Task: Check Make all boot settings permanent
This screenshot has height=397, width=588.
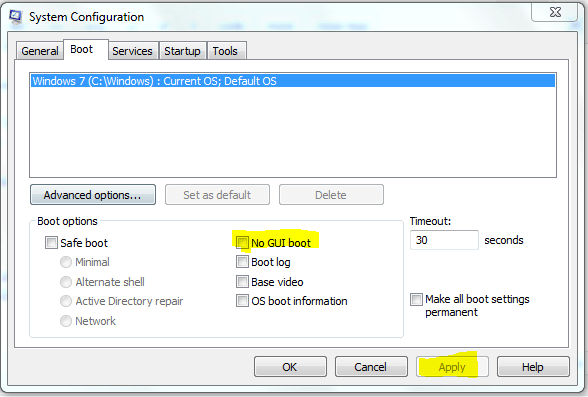Action: [416, 300]
